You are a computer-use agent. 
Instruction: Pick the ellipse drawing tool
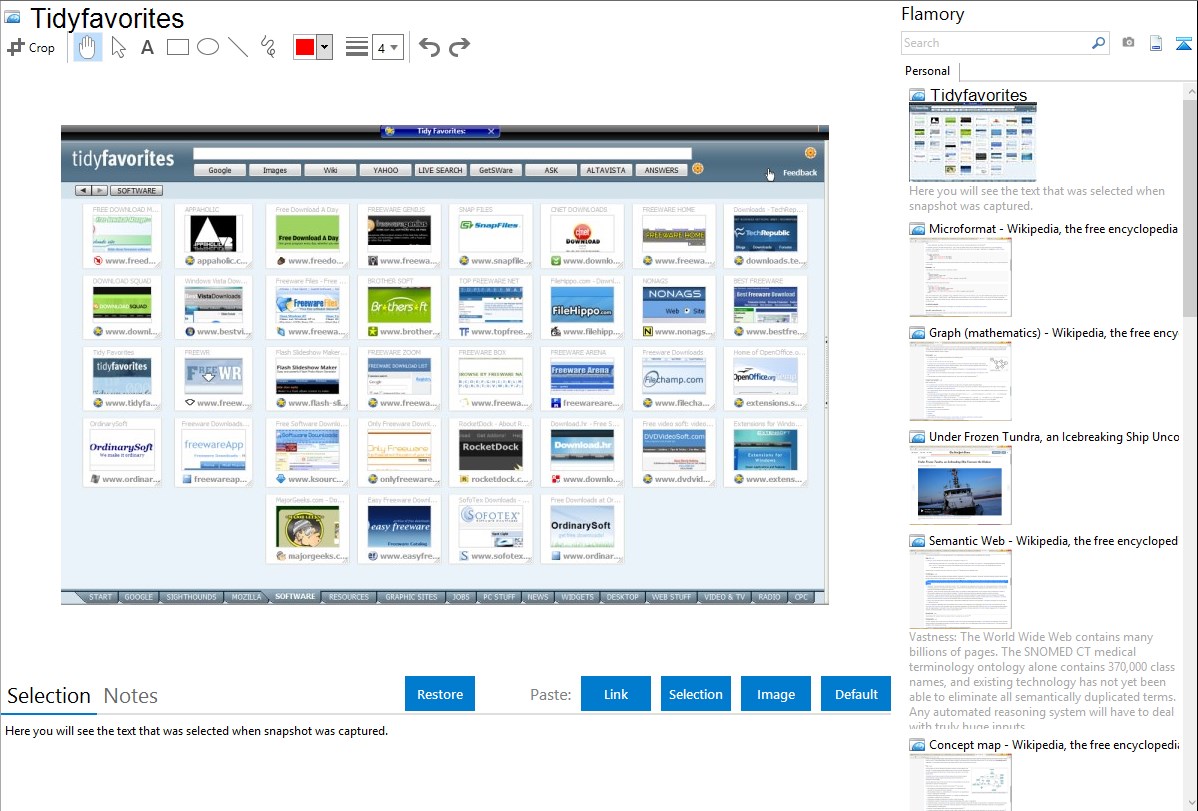click(208, 47)
